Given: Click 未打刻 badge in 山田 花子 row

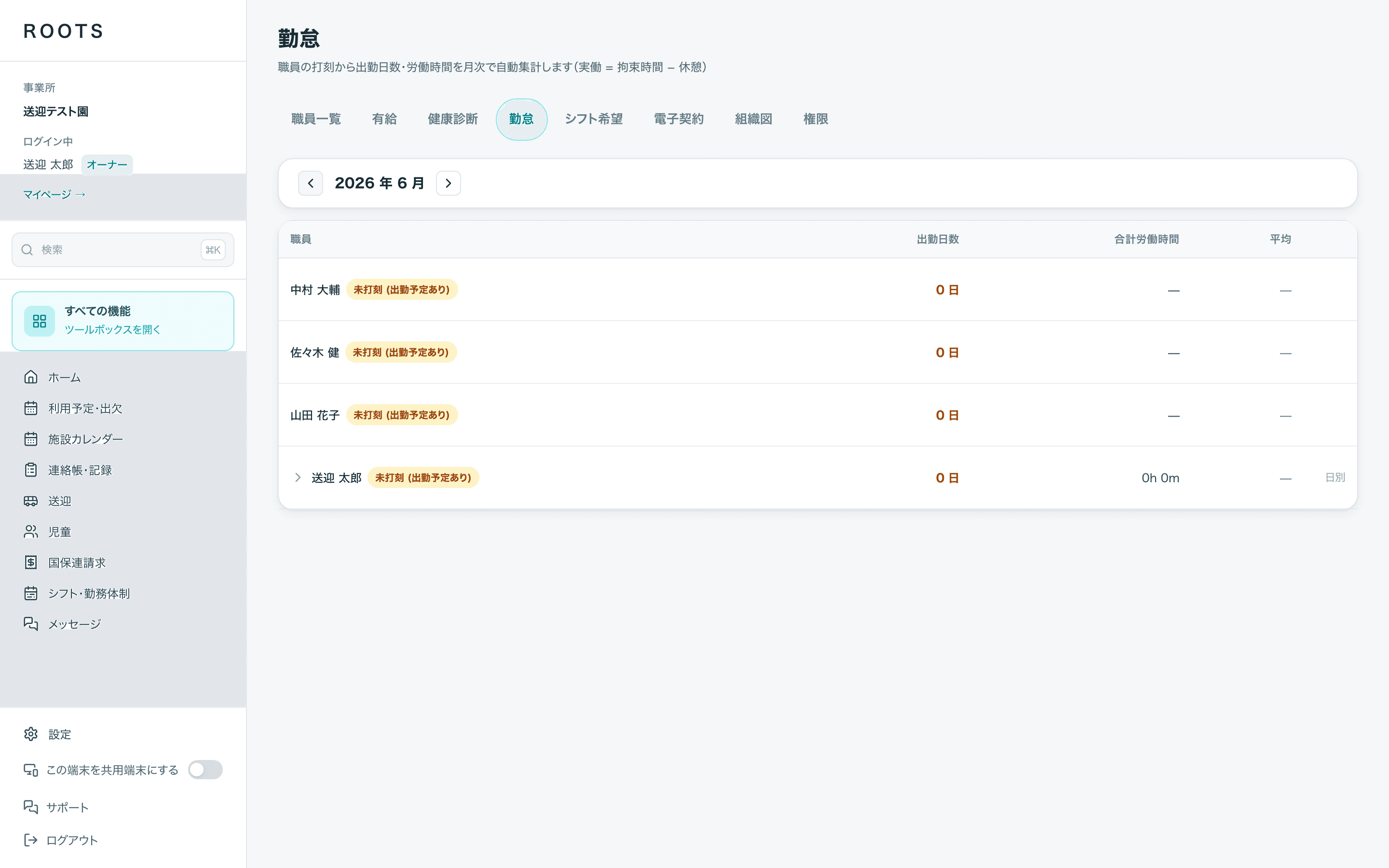Looking at the screenshot, I should [x=402, y=415].
